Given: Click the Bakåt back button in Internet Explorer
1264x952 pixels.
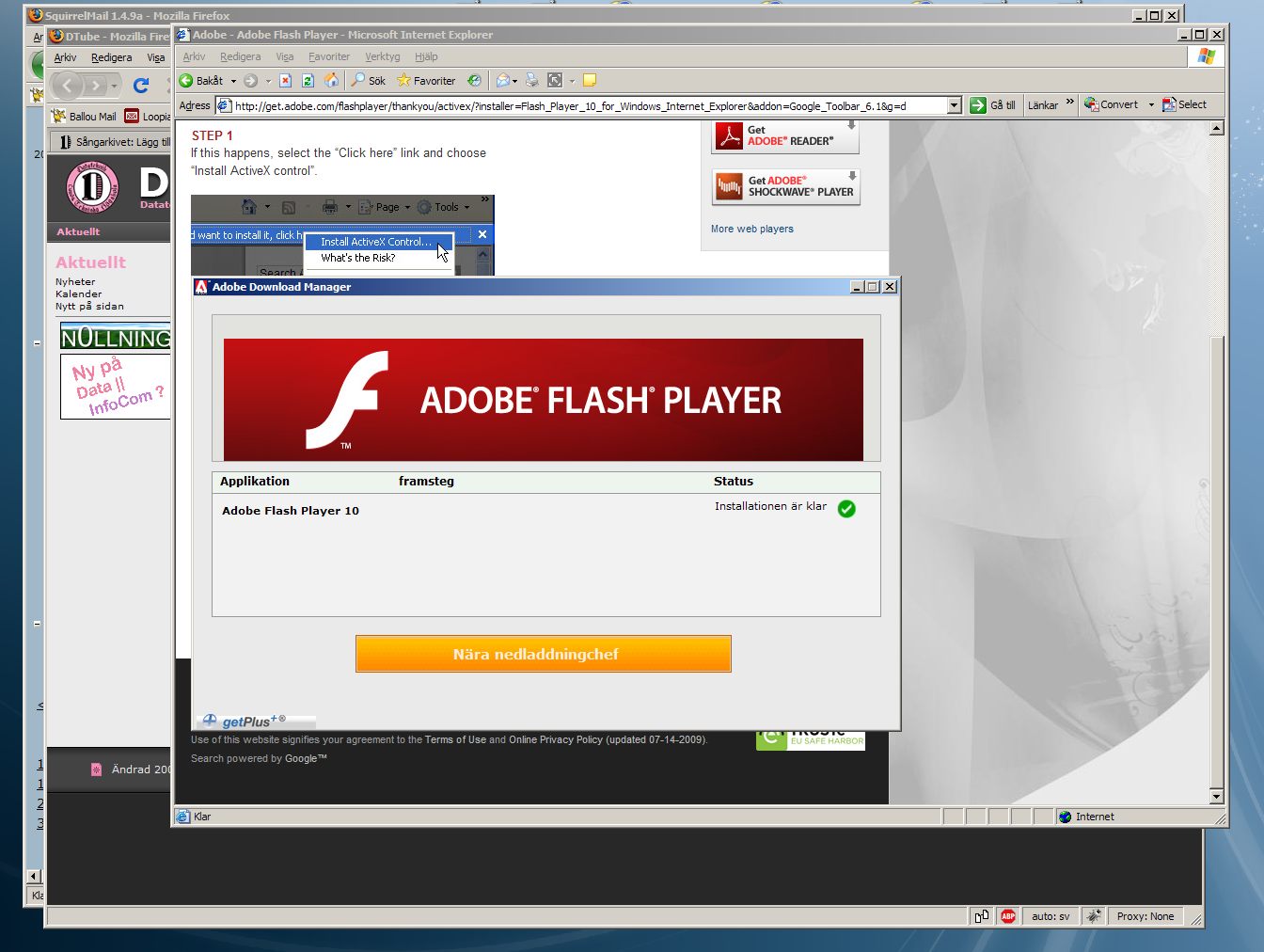Looking at the screenshot, I should tap(201, 81).
